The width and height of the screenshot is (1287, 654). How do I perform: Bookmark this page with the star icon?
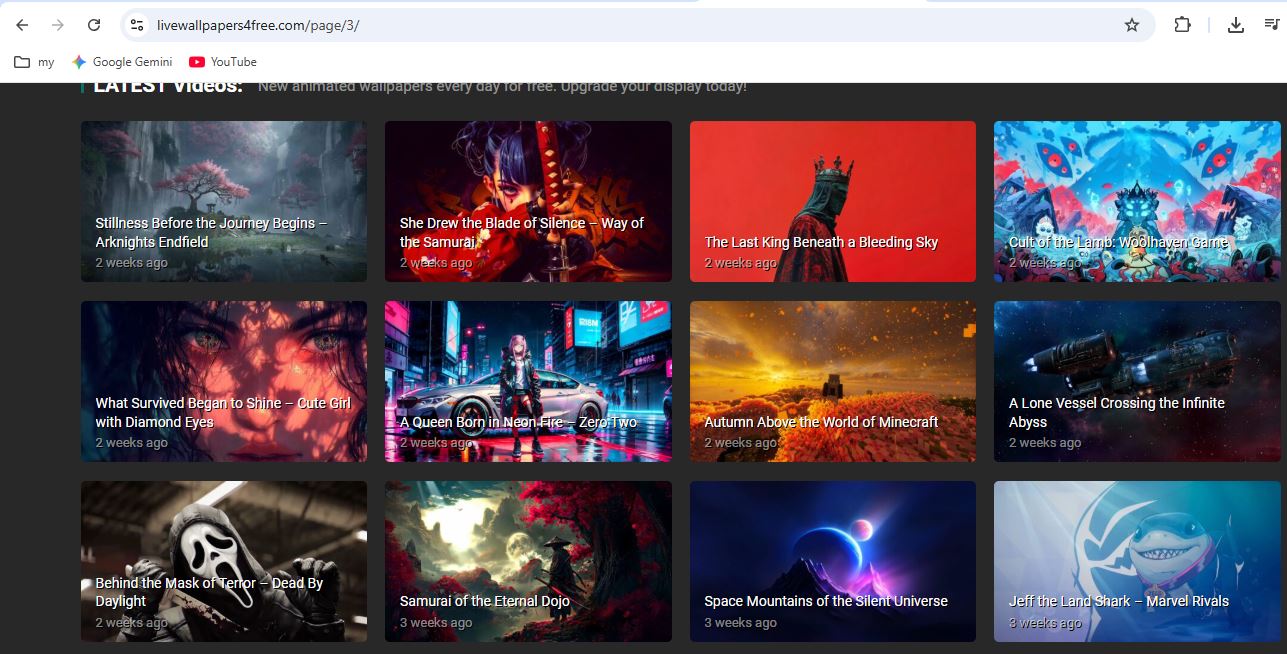coord(1131,25)
